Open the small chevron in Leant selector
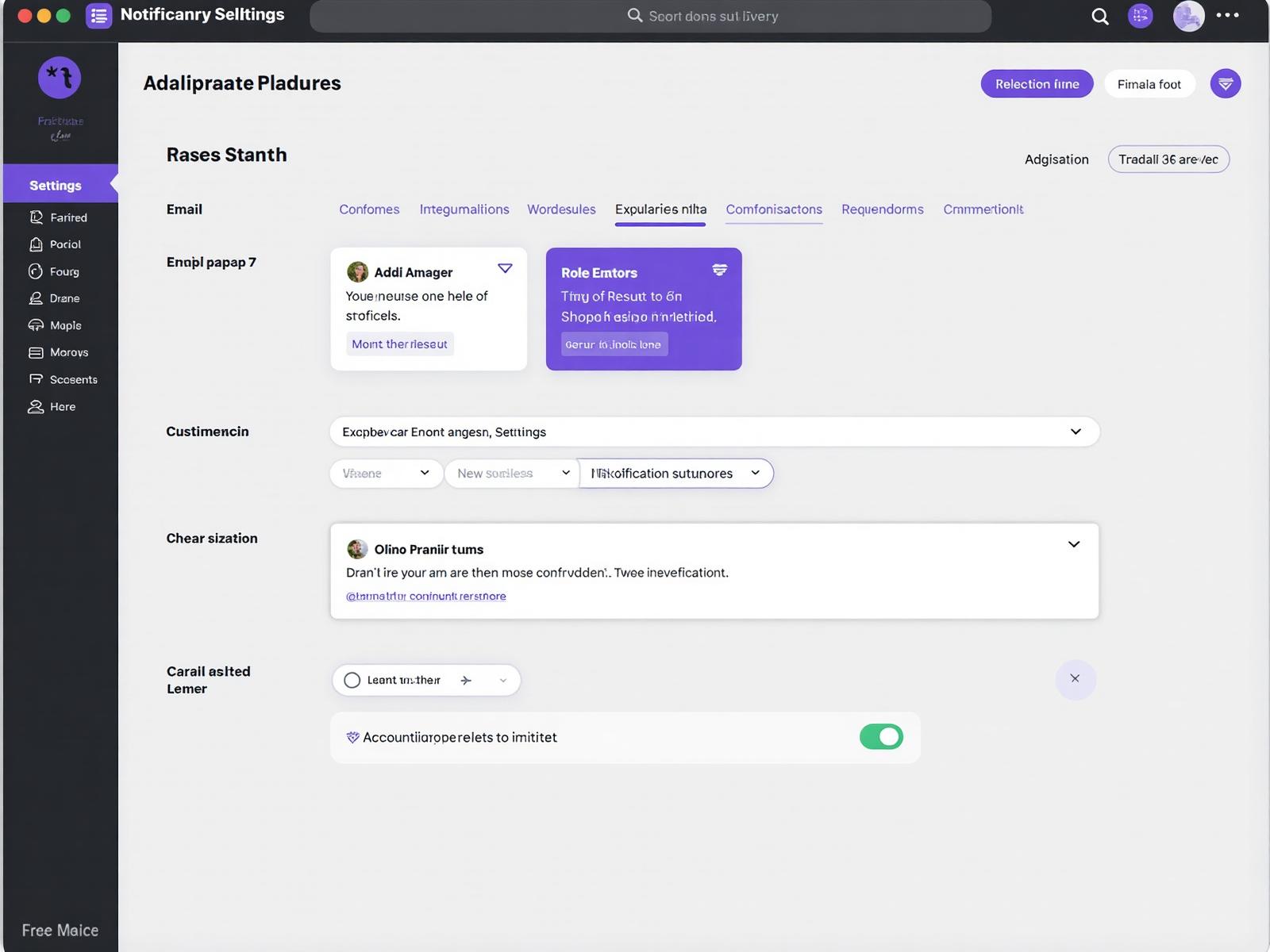The image size is (1270, 952). [502, 680]
